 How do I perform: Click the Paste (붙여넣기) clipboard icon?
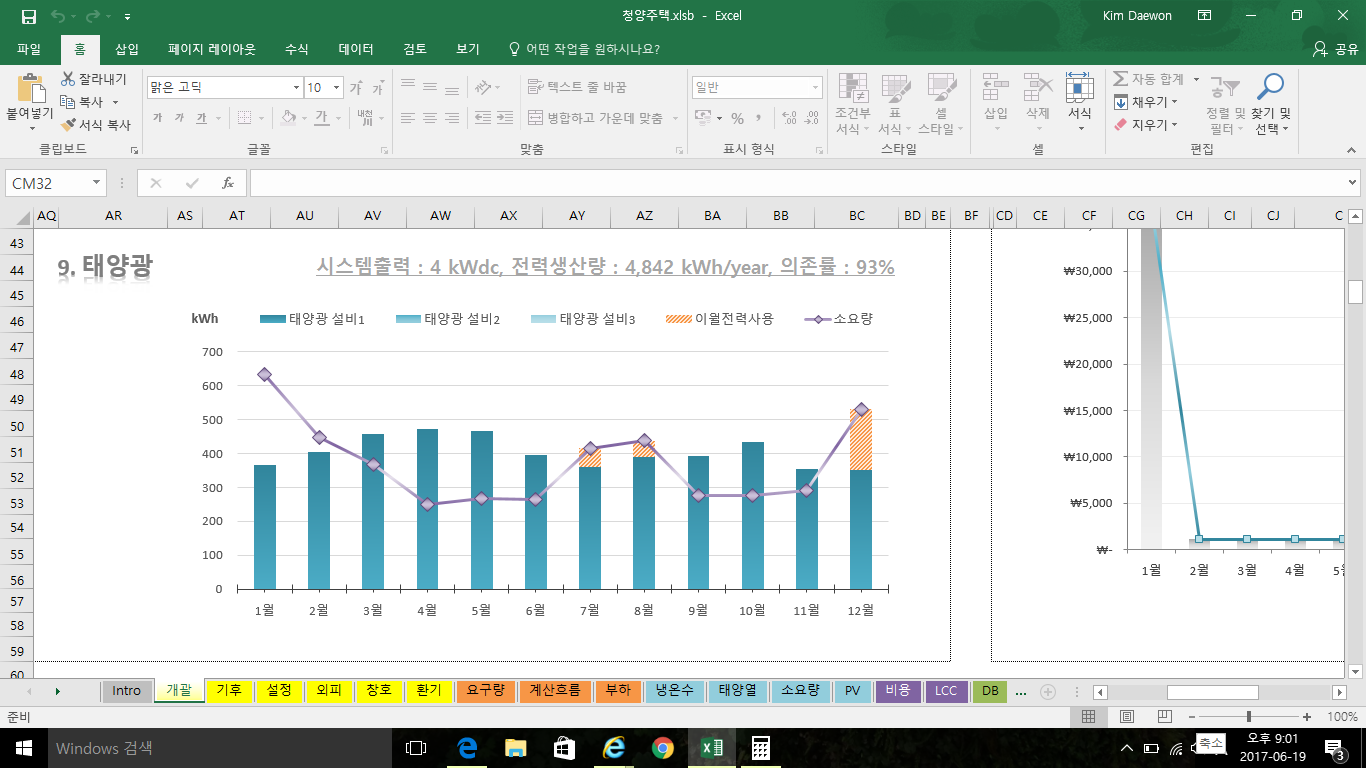pyautogui.click(x=30, y=90)
